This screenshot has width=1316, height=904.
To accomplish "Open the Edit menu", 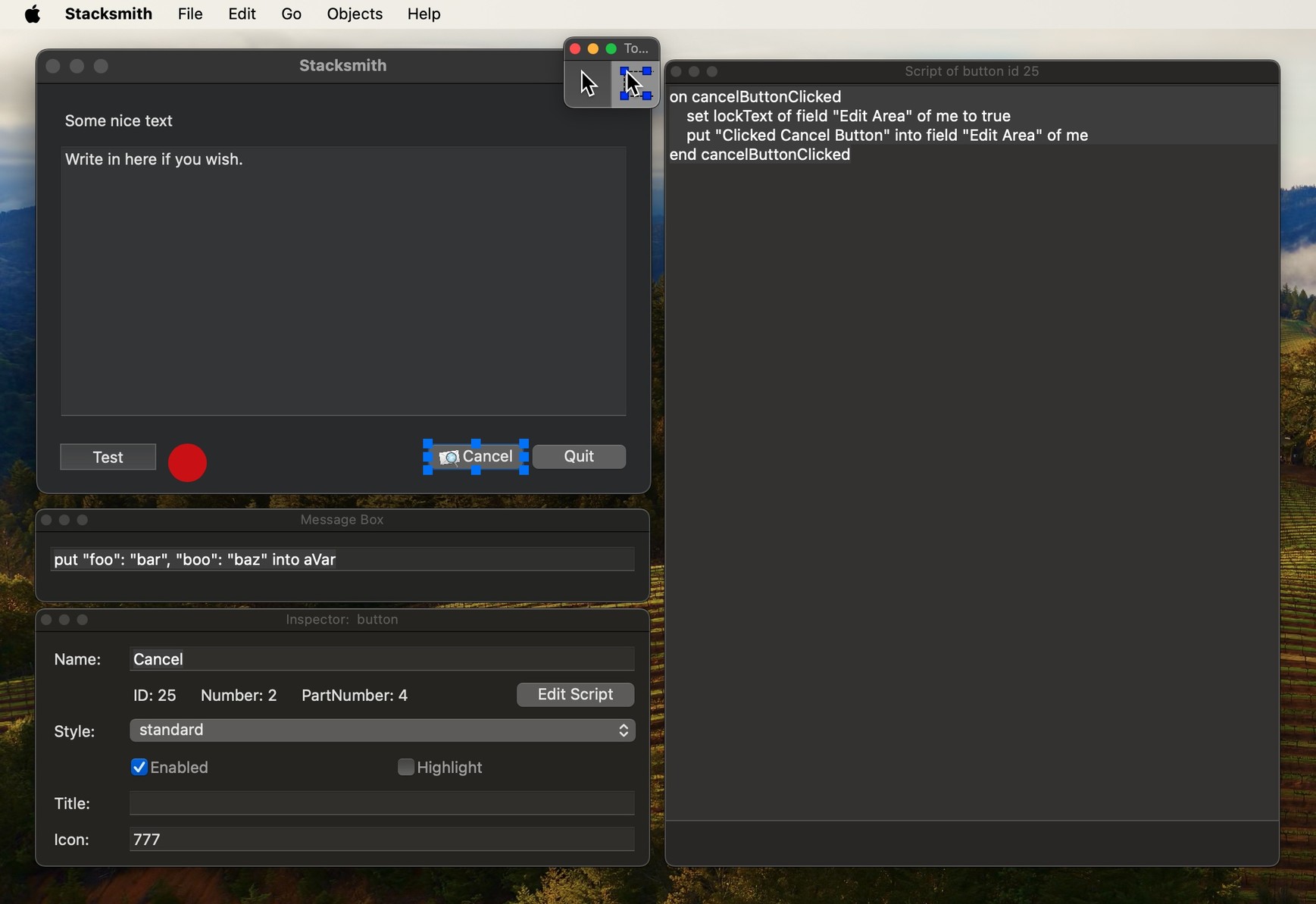I will 242,14.
